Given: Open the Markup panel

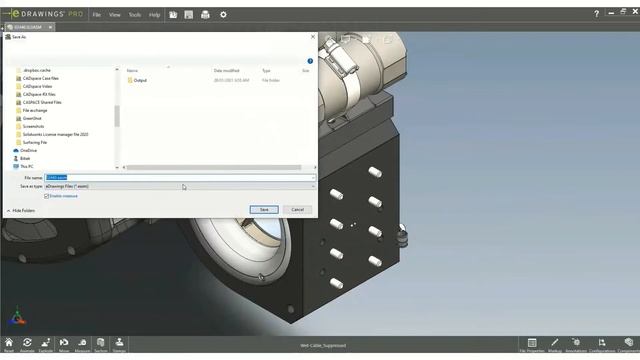Looking at the screenshot, I should point(554,345).
